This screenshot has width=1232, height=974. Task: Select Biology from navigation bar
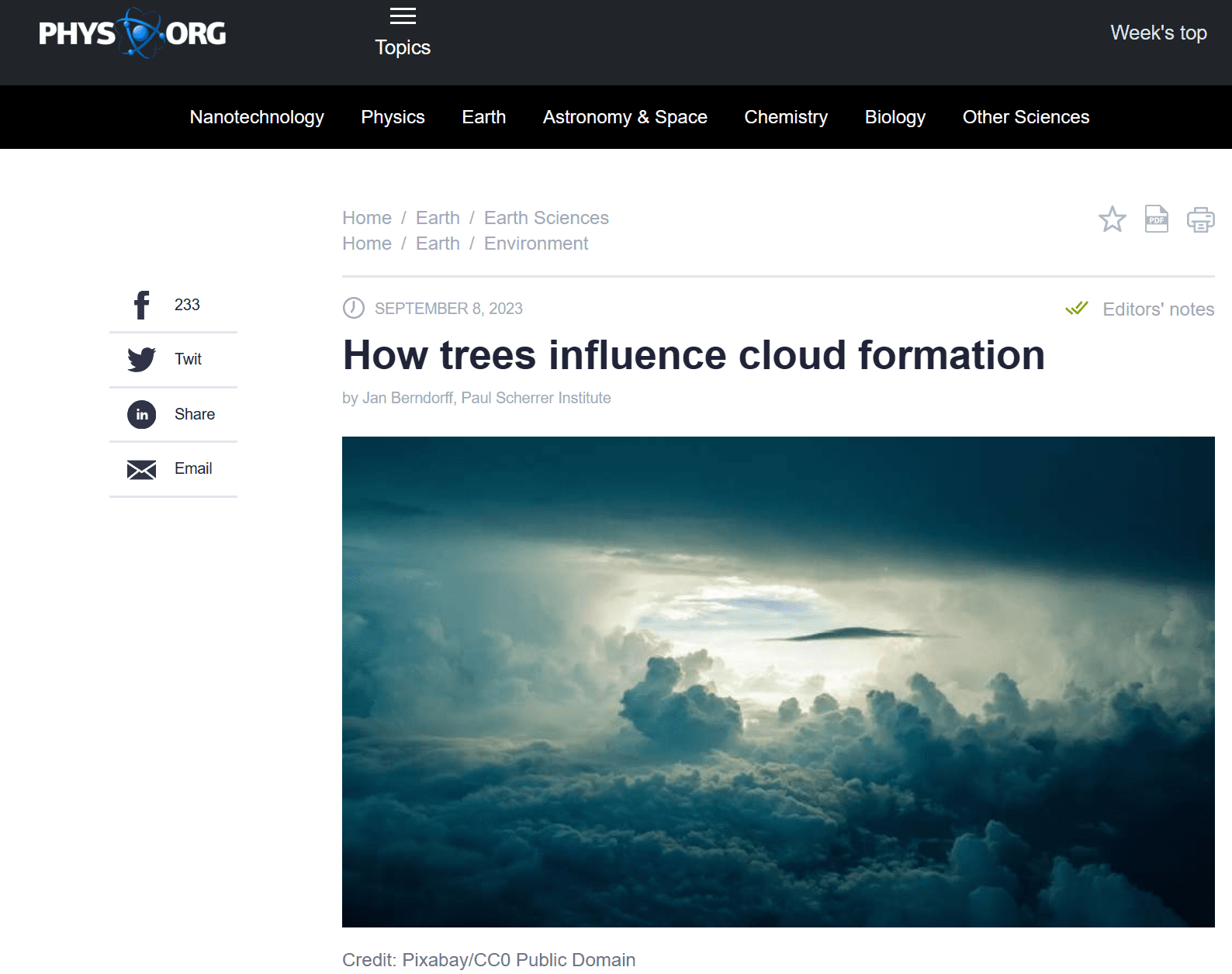pyautogui.click(x=895, y=117)
